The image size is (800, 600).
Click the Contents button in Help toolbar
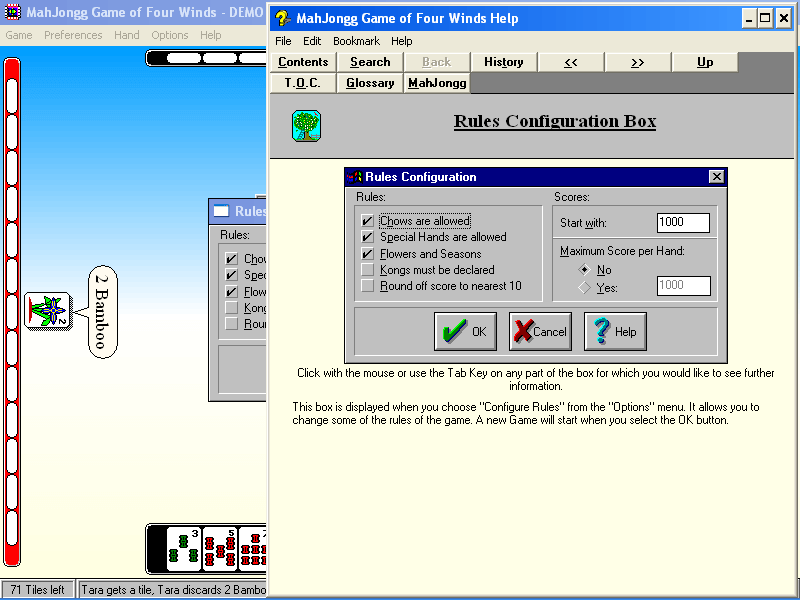click(x=303, y=62)
